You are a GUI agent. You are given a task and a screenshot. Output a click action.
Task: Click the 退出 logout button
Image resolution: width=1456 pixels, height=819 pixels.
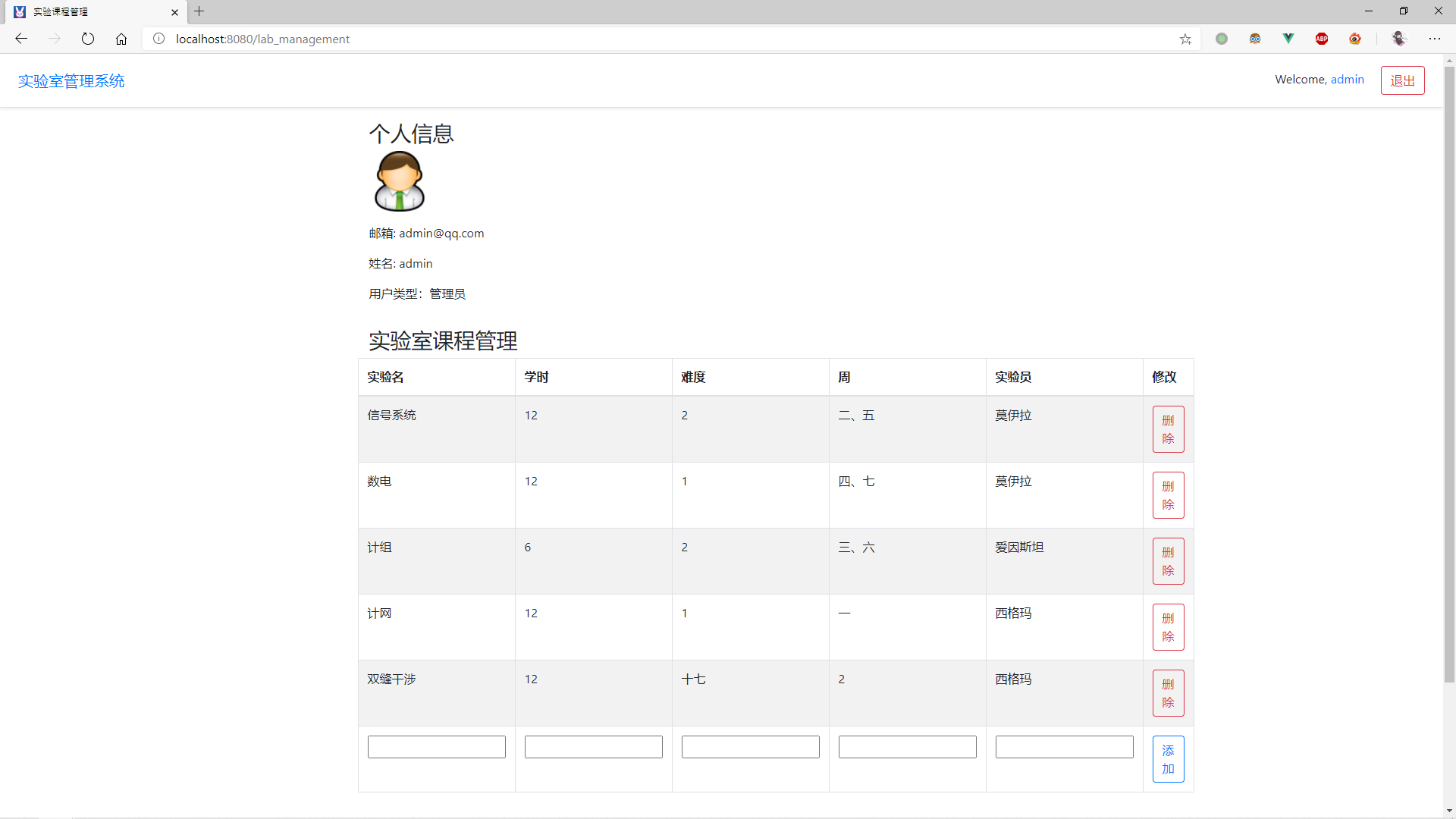tap(1402, 80)
